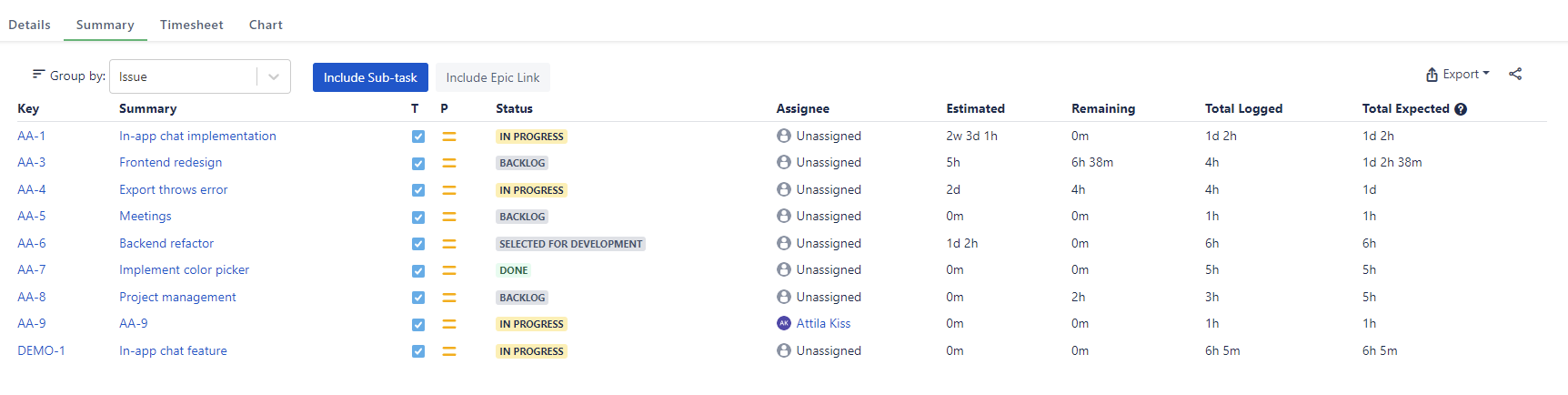Open the In-app chat implementation issue link

coord(197,136)
